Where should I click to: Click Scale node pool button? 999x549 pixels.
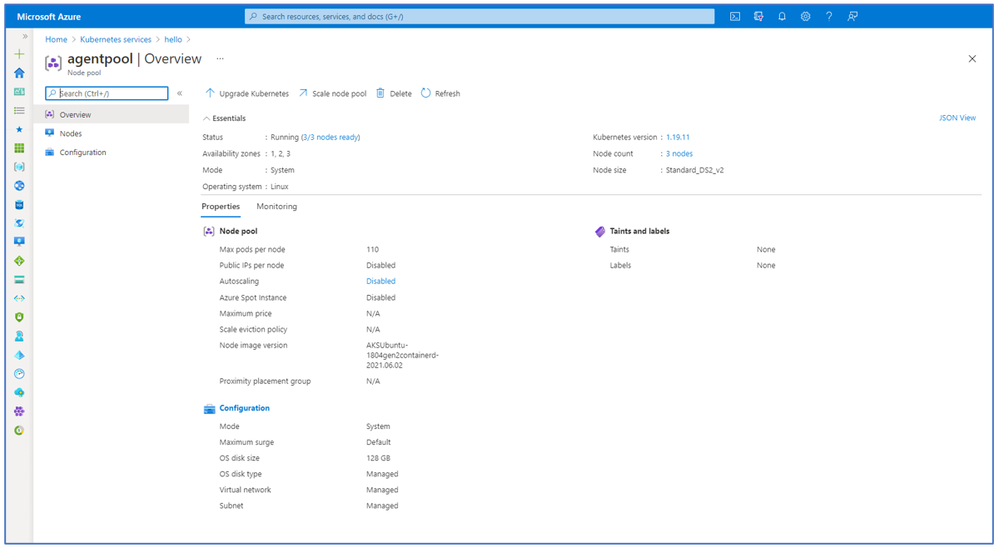coord(333,94)
